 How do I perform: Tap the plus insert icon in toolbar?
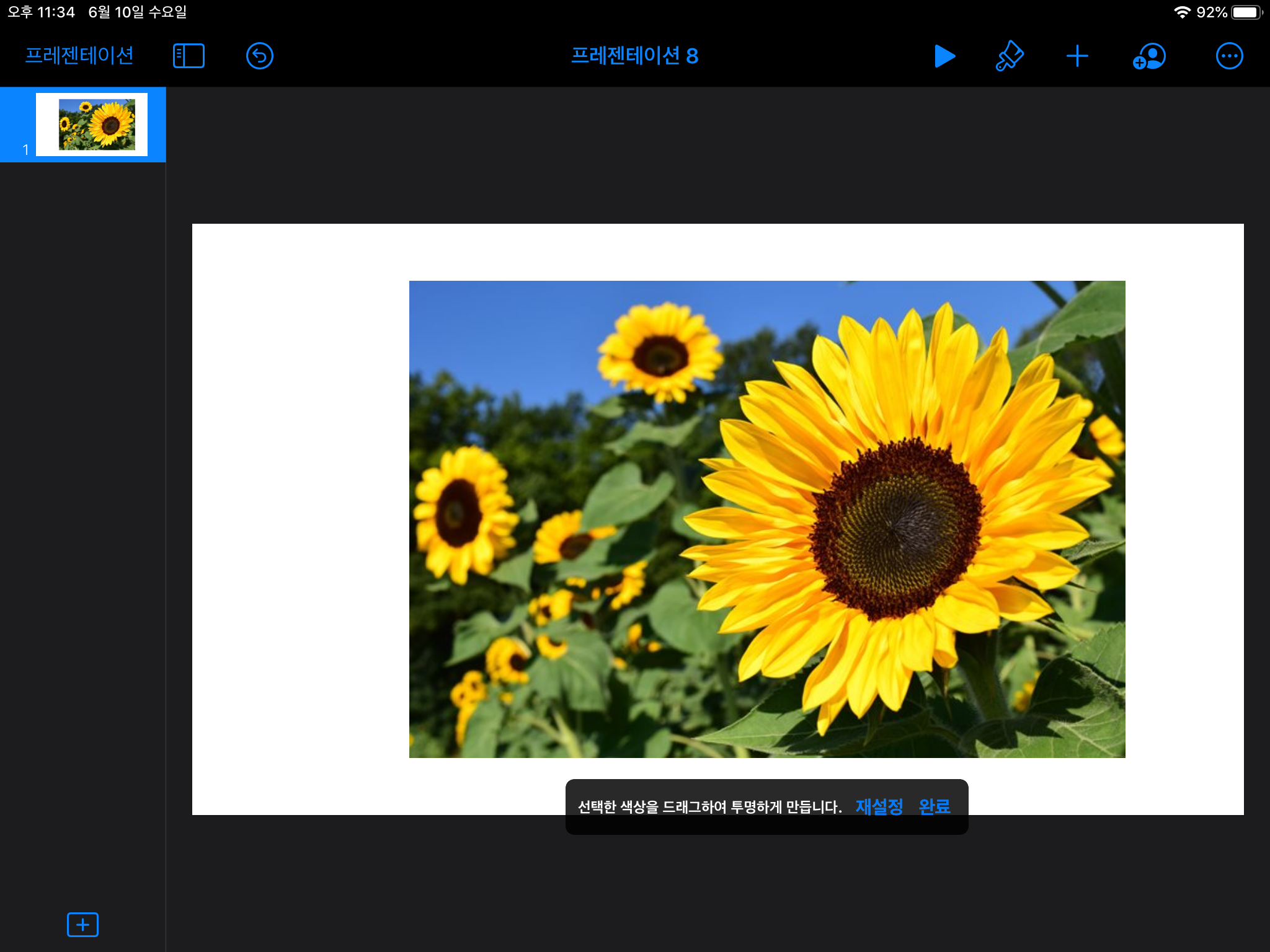point(1077,56)
